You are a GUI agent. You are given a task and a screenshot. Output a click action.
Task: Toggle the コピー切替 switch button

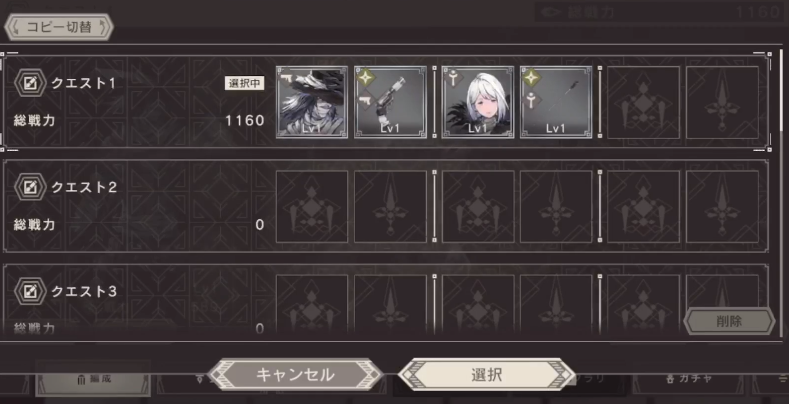click(59, 27)
